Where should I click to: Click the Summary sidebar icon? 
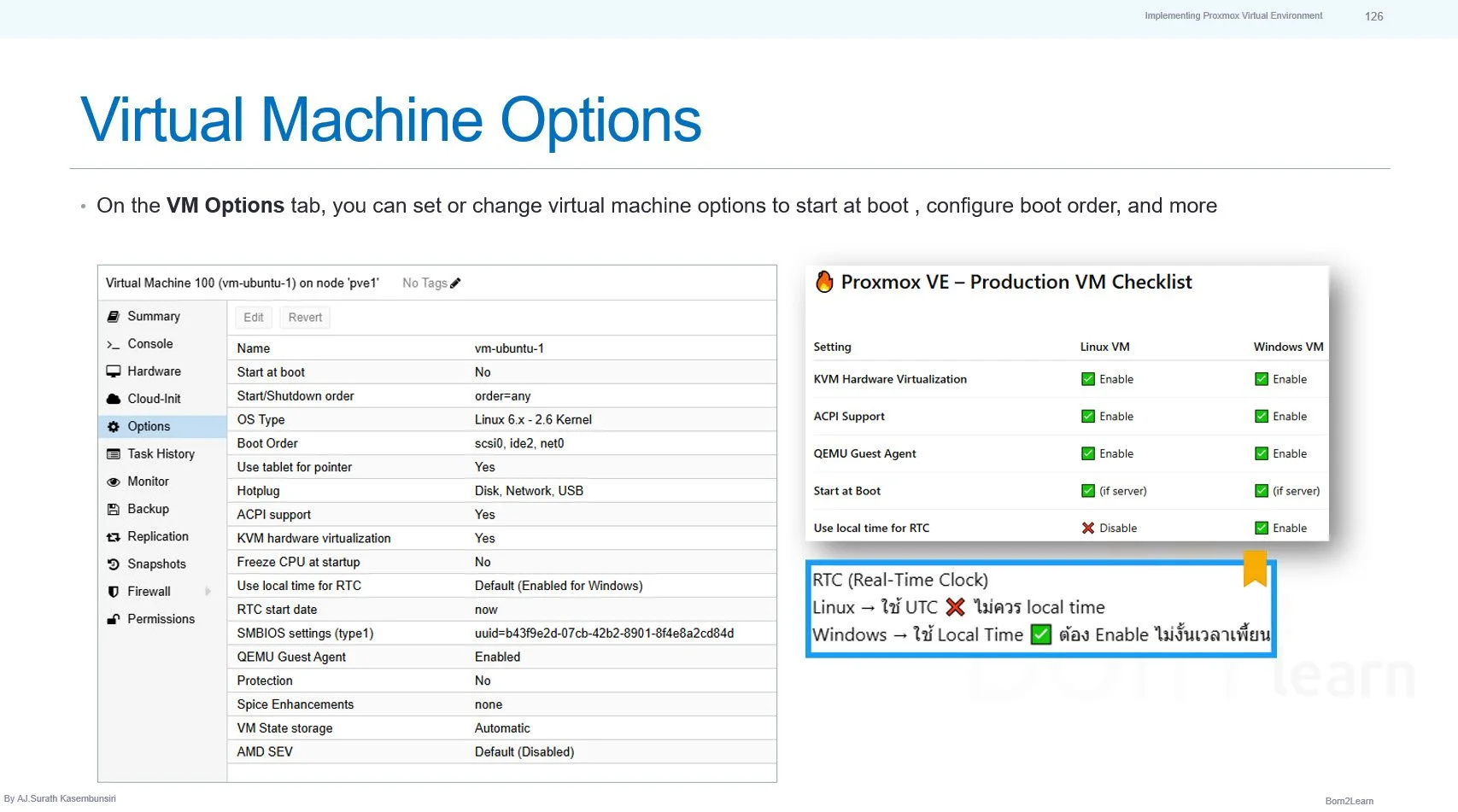[113, 316]
